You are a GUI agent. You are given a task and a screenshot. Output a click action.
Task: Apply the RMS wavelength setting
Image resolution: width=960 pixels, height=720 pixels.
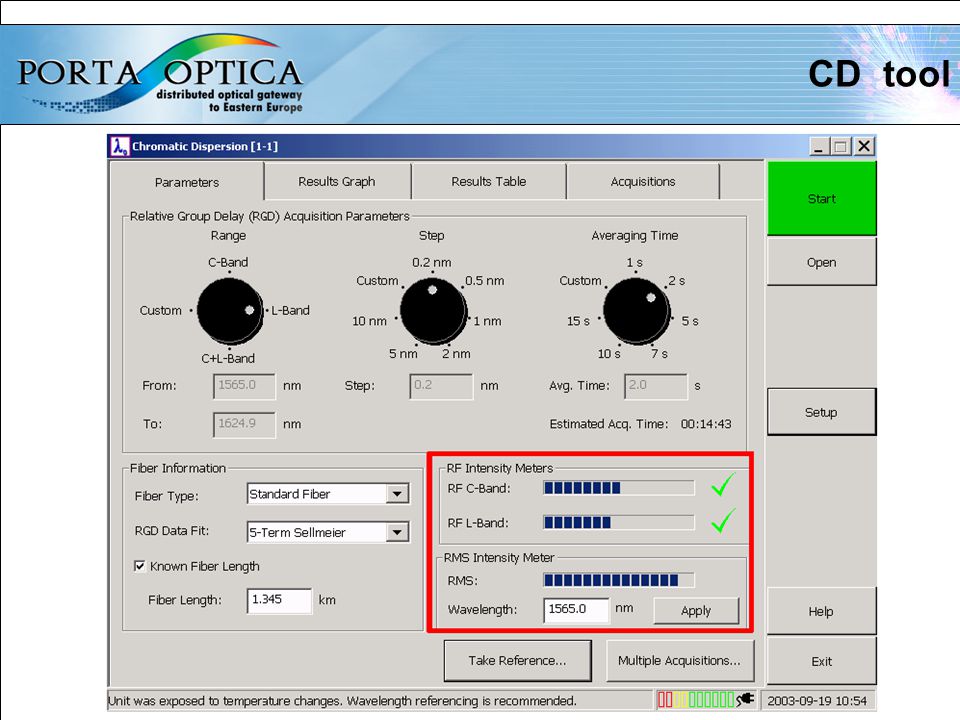(696, 610)
